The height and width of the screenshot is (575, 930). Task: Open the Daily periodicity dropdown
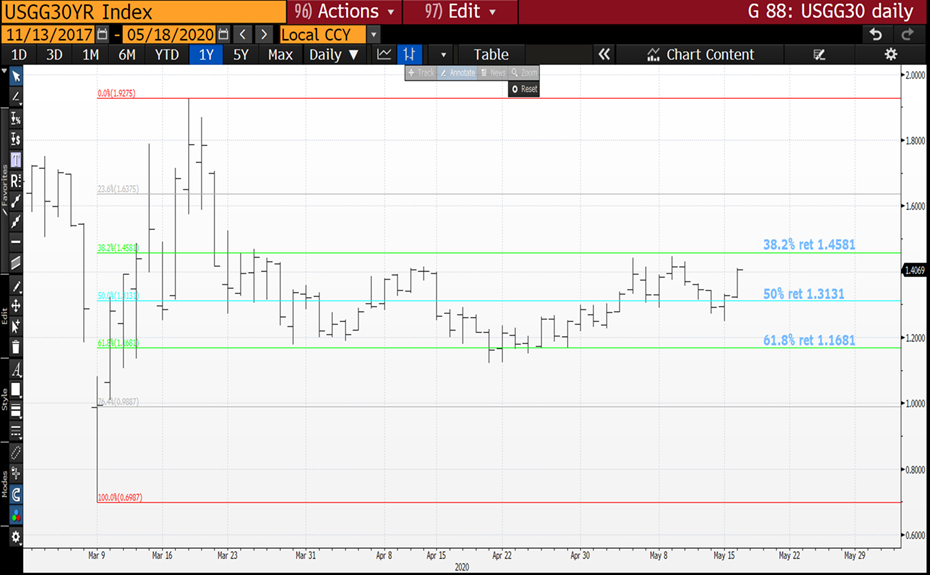click(x=333, y=55)
